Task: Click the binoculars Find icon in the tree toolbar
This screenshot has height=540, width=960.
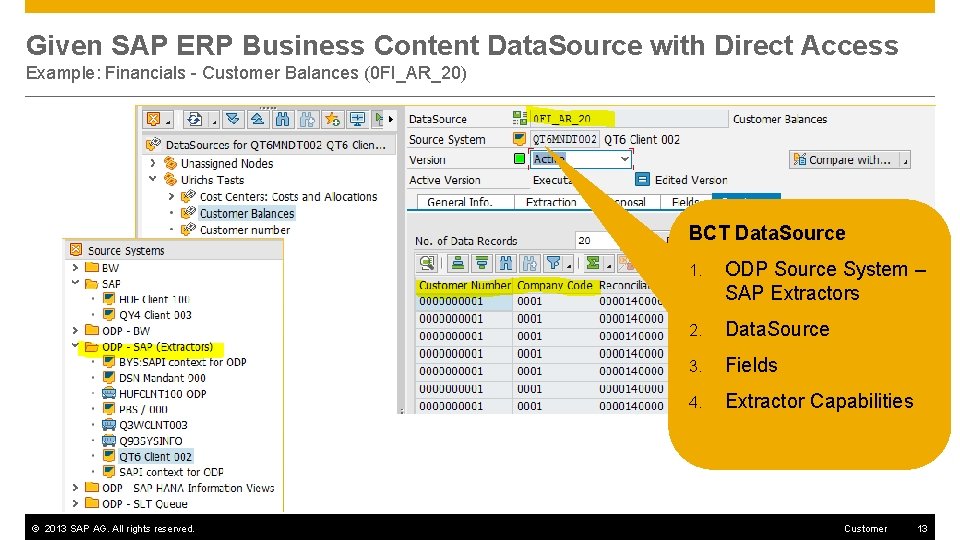Action: (283, 119)
